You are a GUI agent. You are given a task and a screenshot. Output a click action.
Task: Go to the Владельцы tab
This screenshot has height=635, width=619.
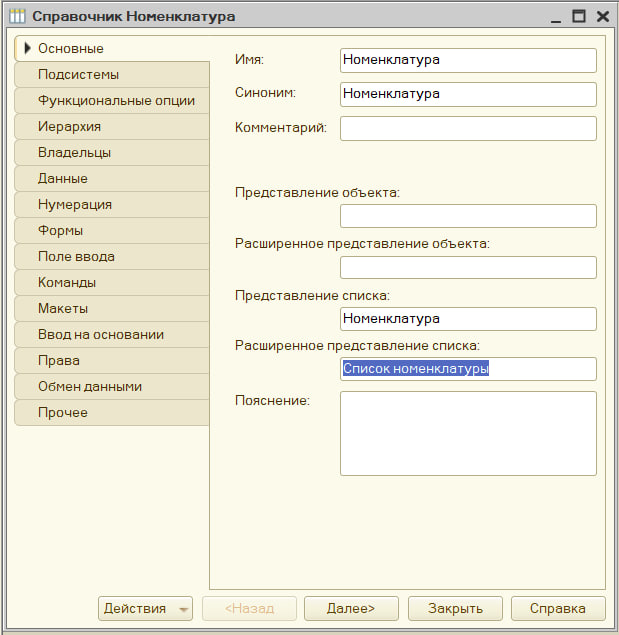[x=112, y=152]
